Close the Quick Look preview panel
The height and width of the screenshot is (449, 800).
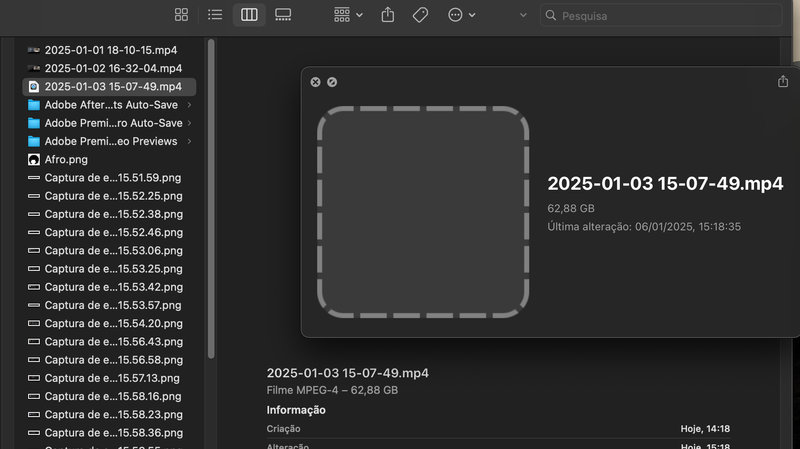pyautogui.click(x=315, y=82)
